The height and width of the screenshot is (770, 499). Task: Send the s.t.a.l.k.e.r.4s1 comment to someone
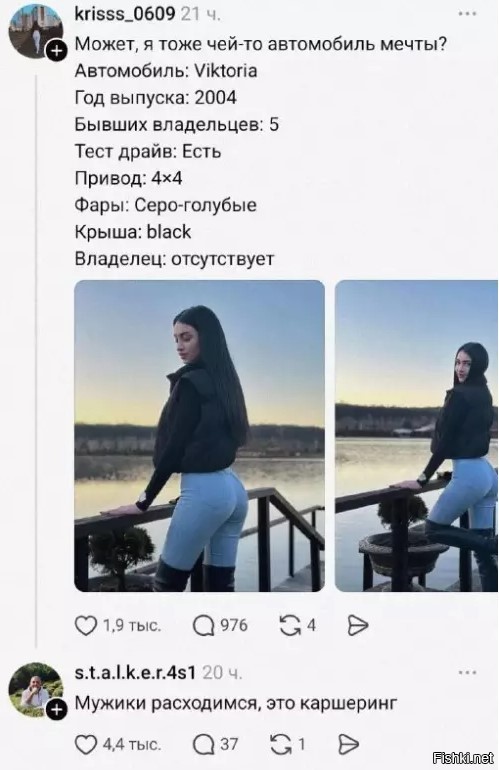coord(348,744)
